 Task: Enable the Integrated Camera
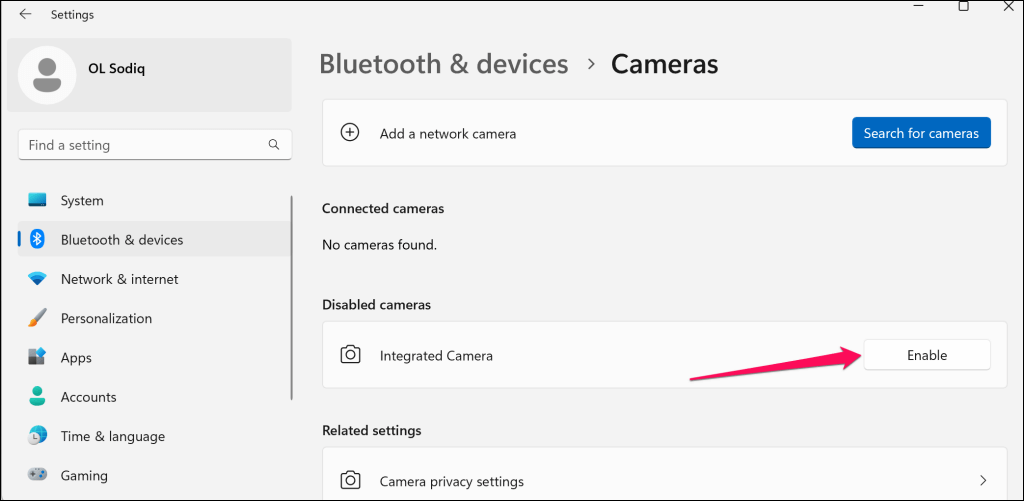tap(926, 355)
